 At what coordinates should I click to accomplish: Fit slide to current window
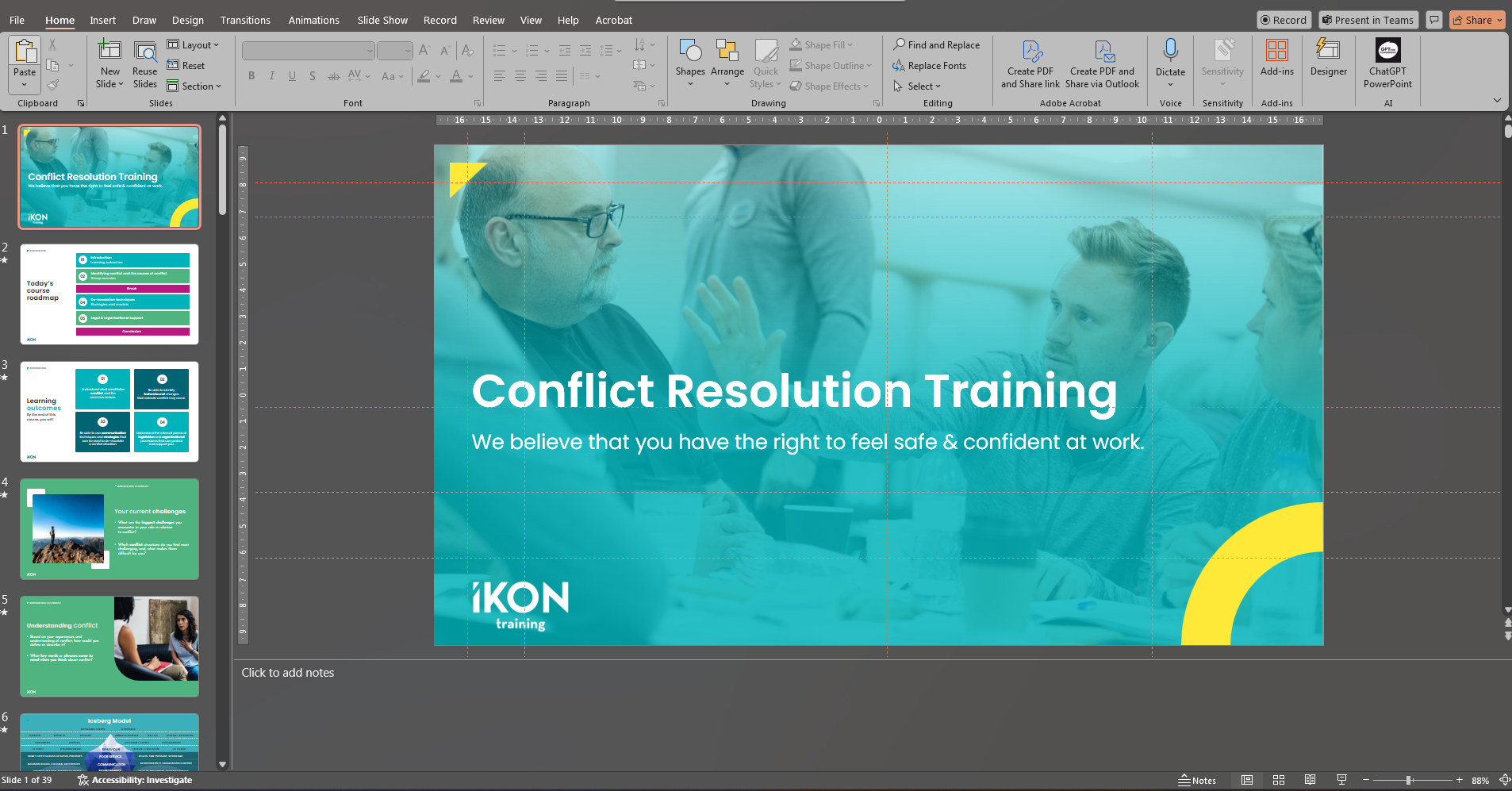click(1504, 780)
